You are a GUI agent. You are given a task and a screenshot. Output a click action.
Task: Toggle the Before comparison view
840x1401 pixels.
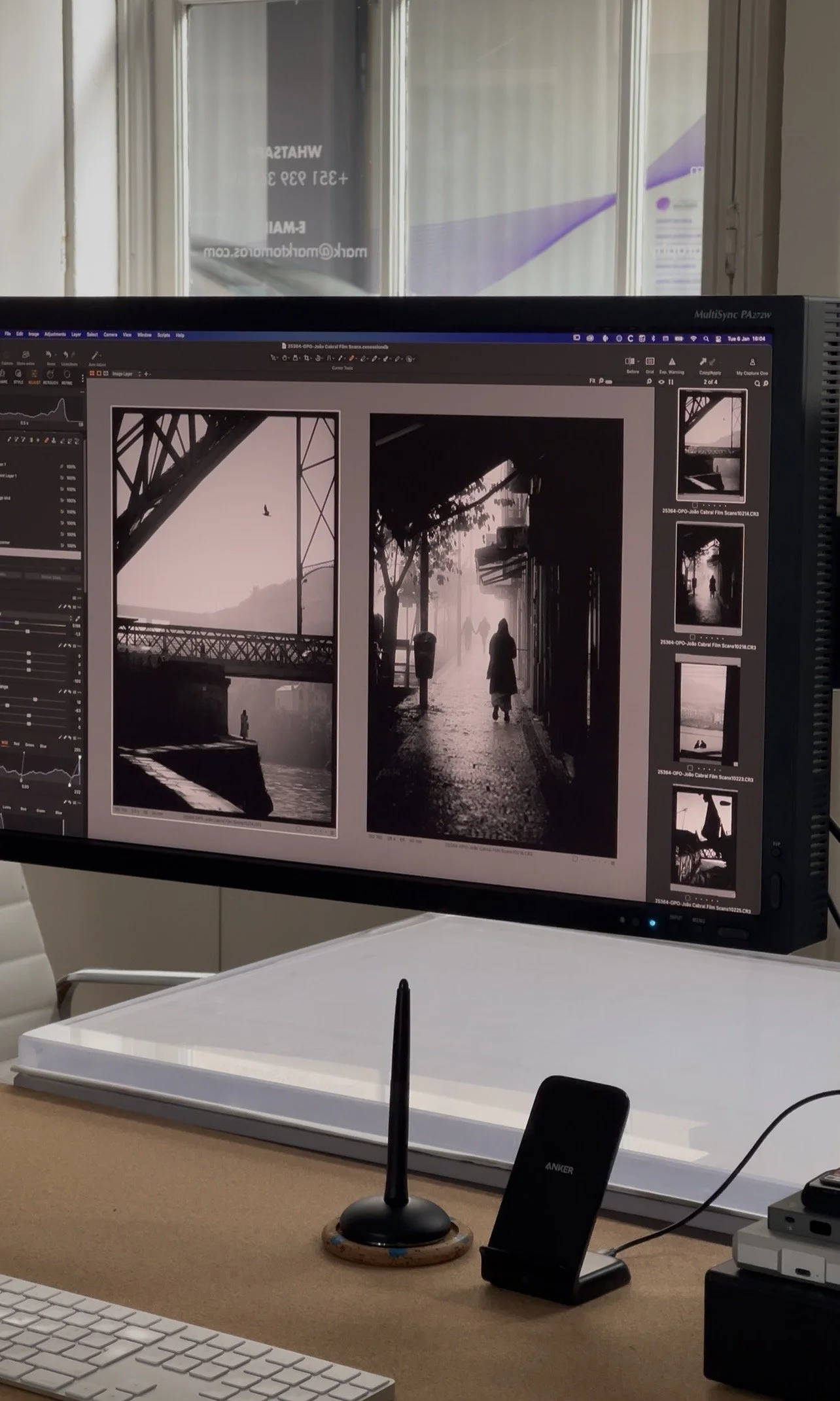(x=629, y=361)
